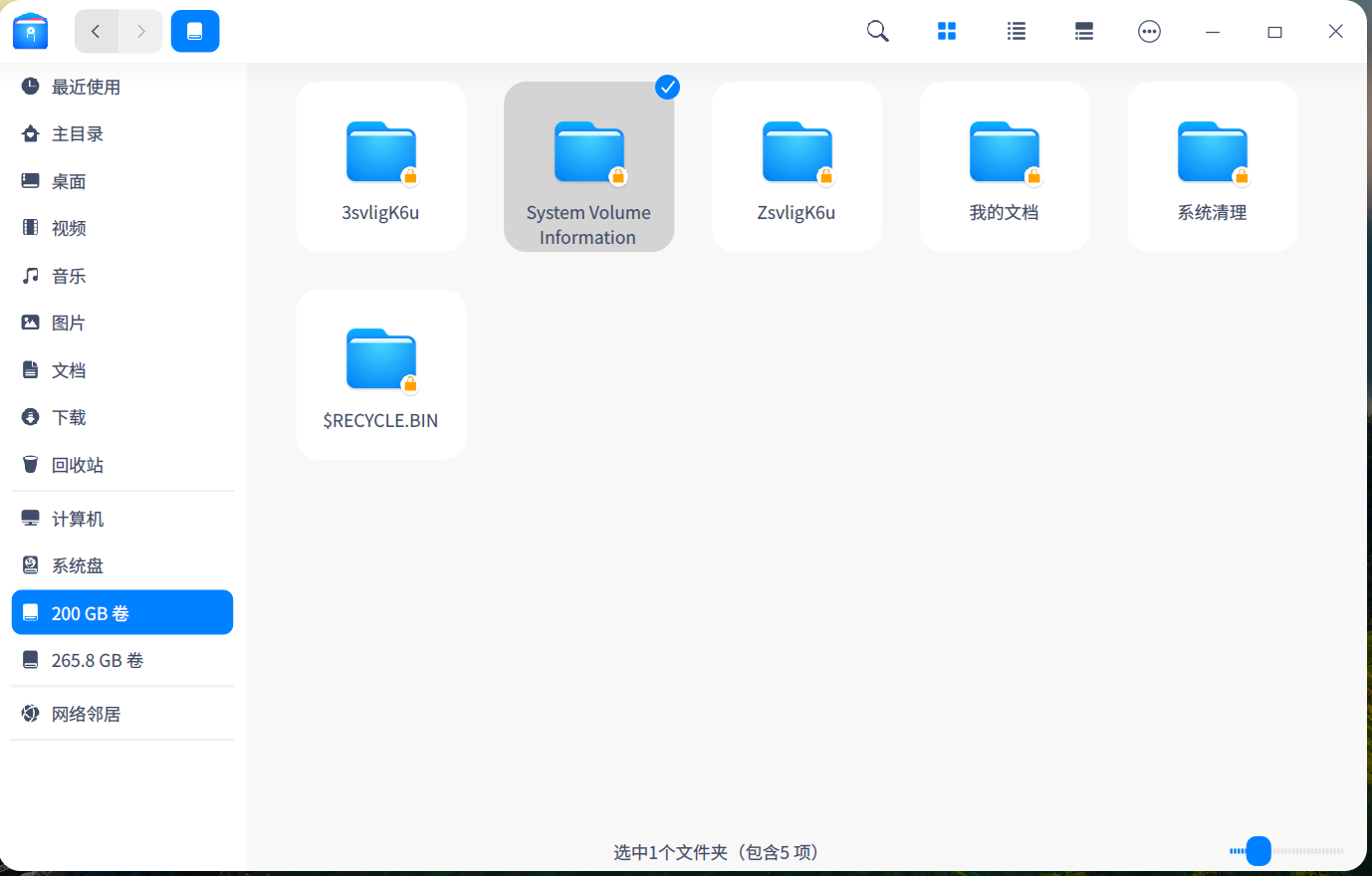
Task: Open the more options menu
Action: (1149, 31)
